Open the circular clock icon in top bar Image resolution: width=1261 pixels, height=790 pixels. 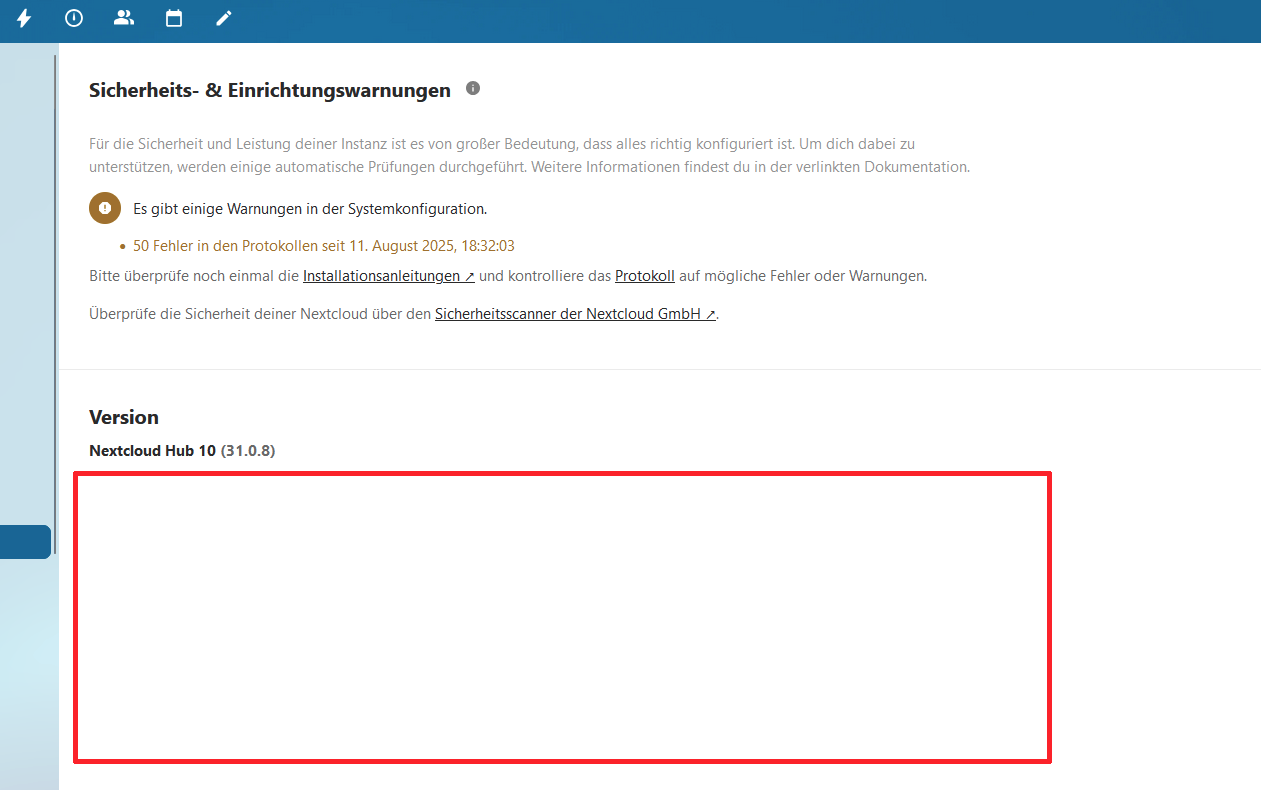tap(74, 18)
